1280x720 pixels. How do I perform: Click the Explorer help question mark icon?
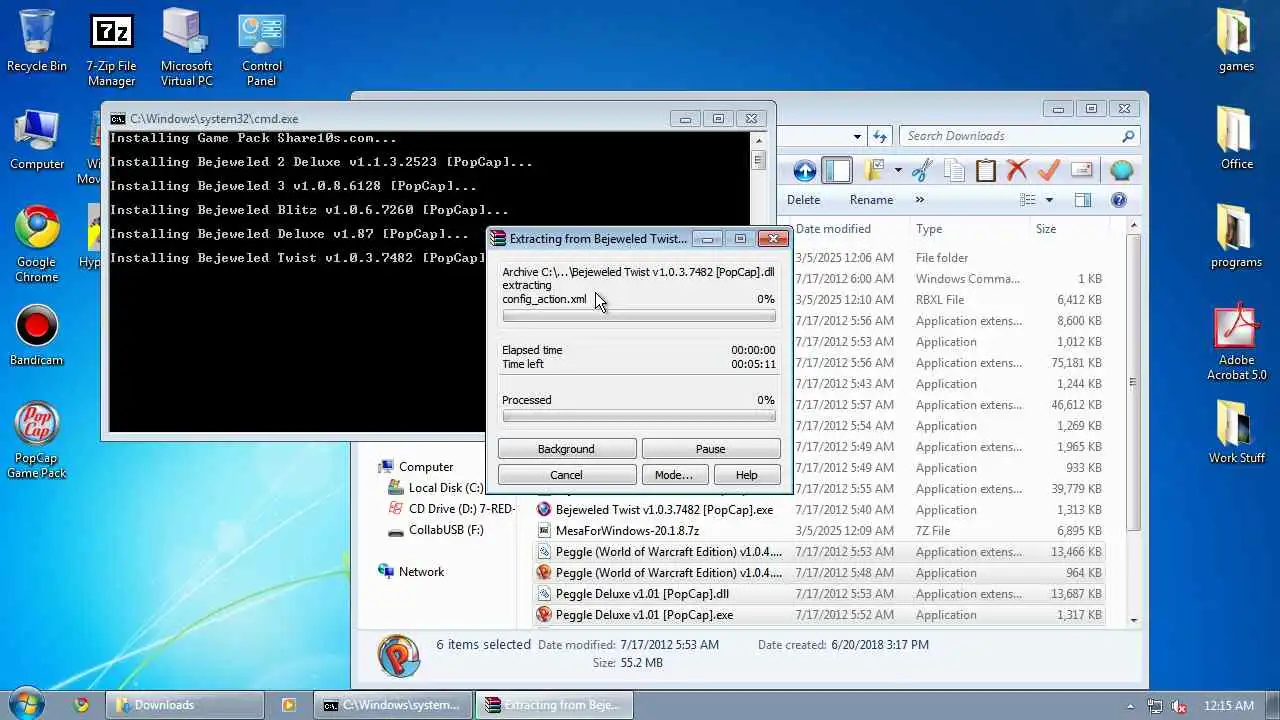click(x=1119, y=200)
